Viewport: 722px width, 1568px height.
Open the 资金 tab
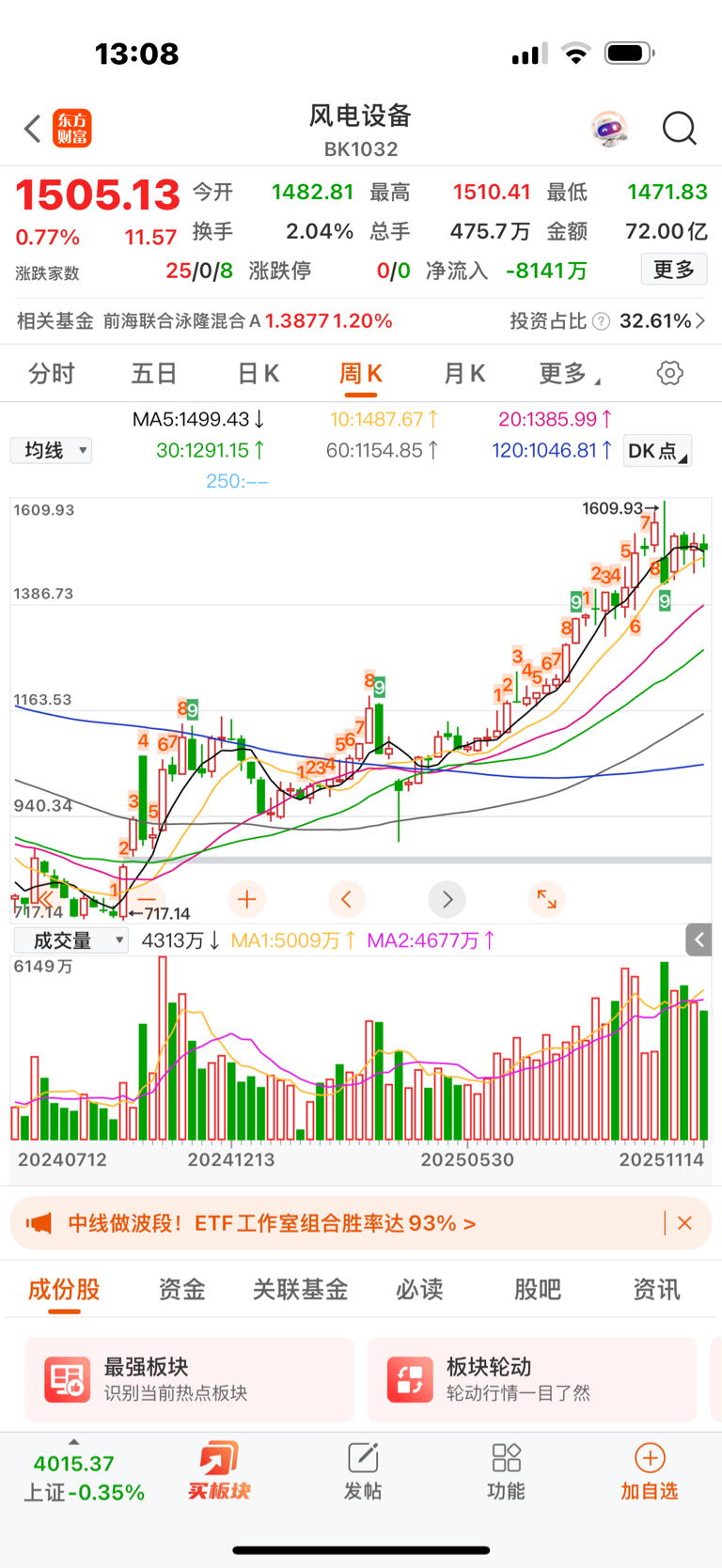click(181, 1290)
